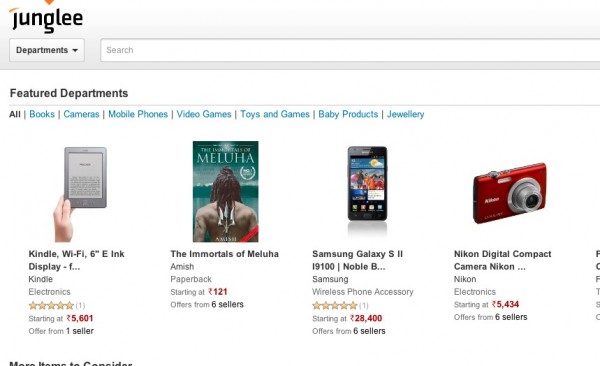View the Jewellery department
600x366 pixels.
click(x=405, y=114)
